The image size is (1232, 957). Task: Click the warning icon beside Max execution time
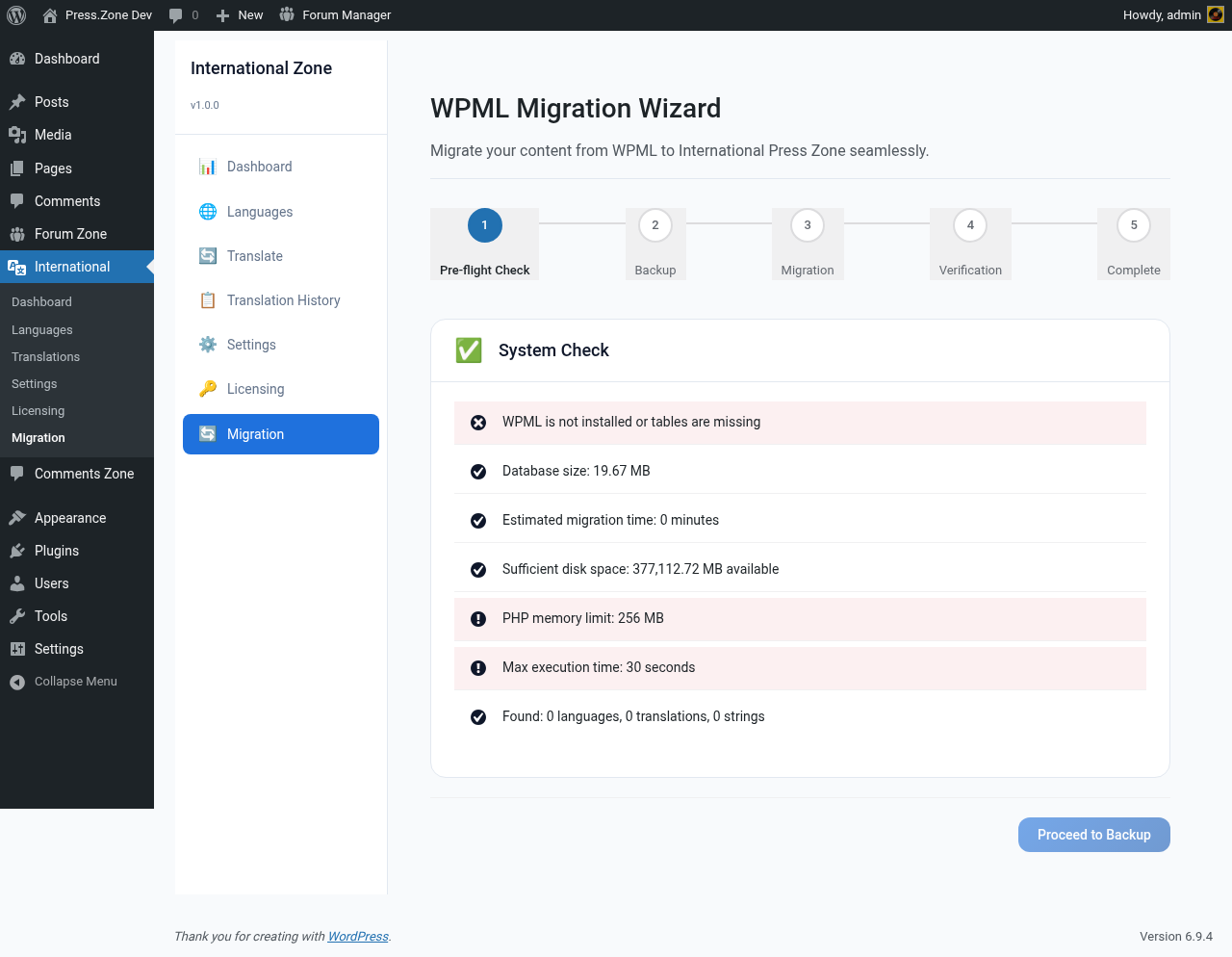pos(478,668)
